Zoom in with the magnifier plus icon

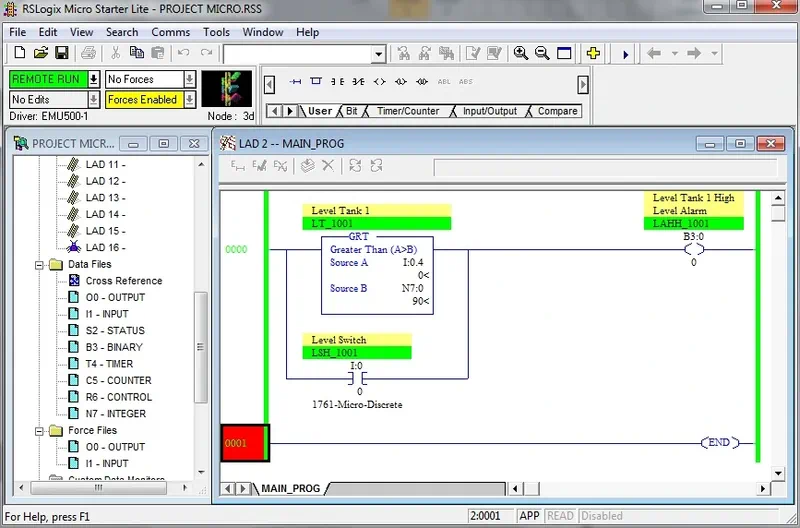click(520, 53)
